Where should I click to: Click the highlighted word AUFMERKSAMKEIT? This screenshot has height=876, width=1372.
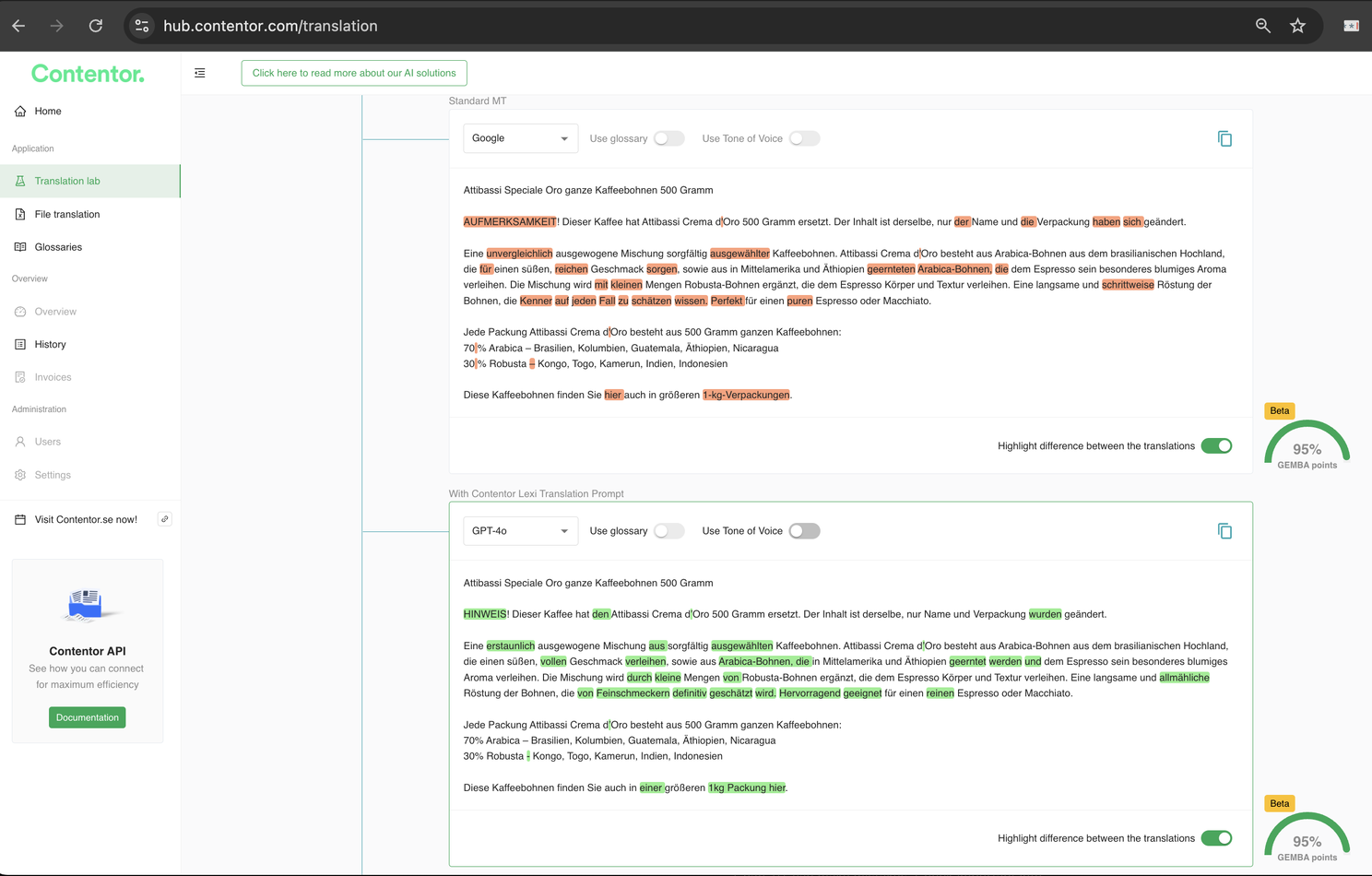click(x=510, y=222)
